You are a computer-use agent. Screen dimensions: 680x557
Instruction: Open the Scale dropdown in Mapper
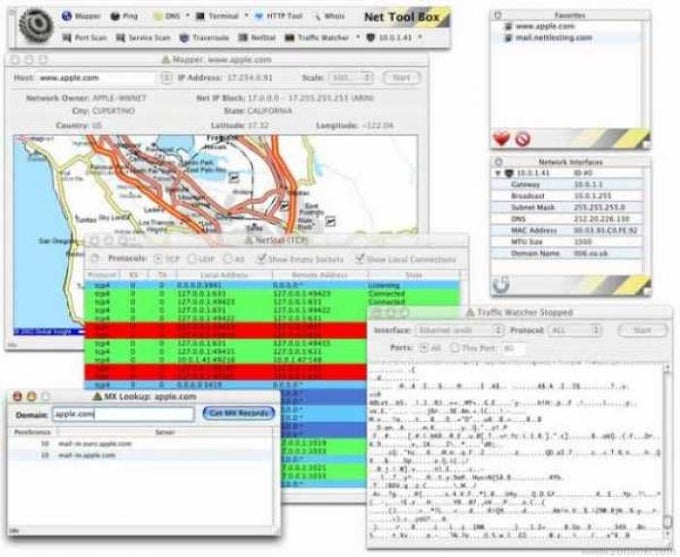(x=350, y=78)
